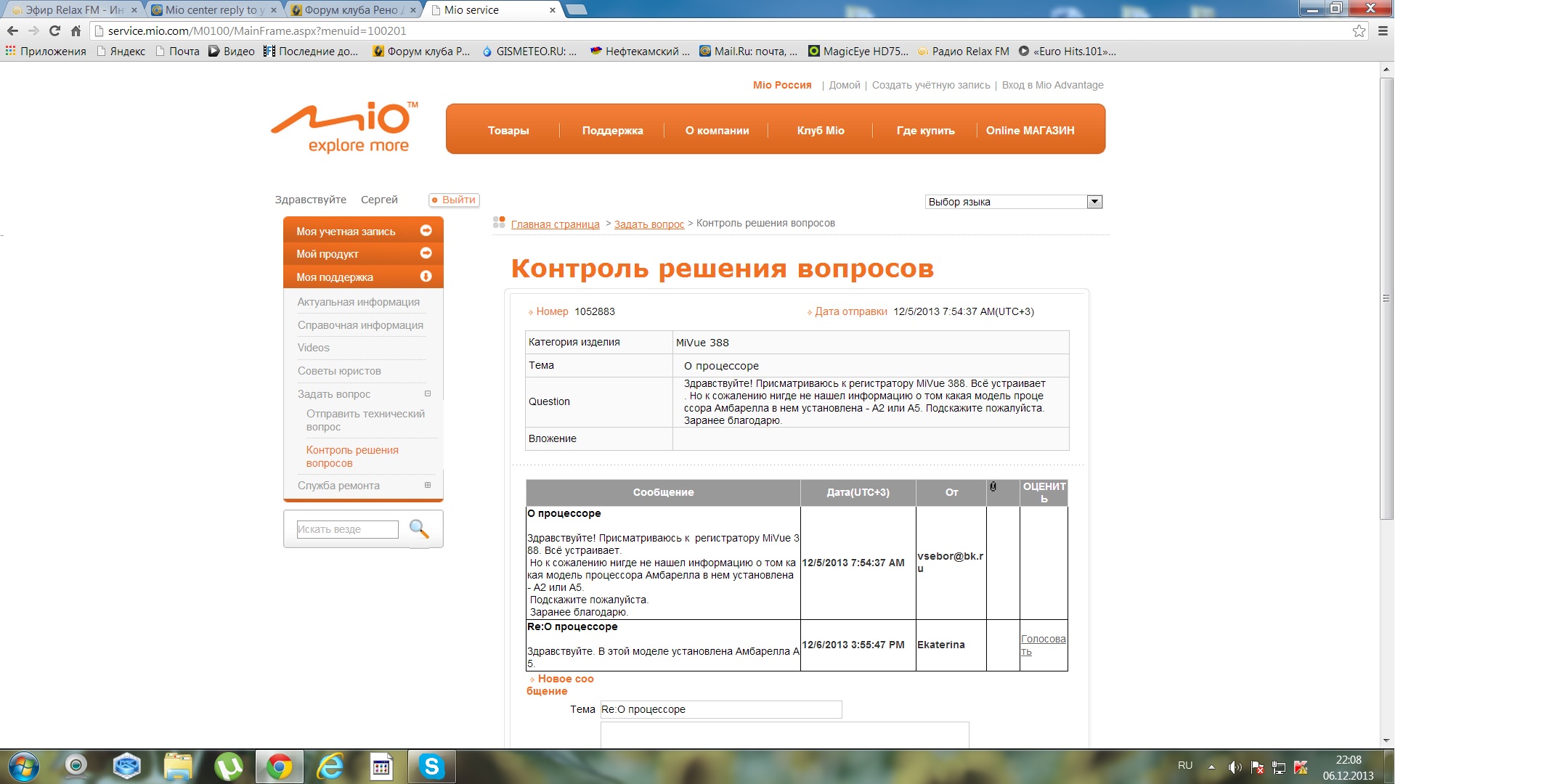The image size is (1557, 784).
Task: Open Skype from taskbar
Action: [x=431, y=767]
